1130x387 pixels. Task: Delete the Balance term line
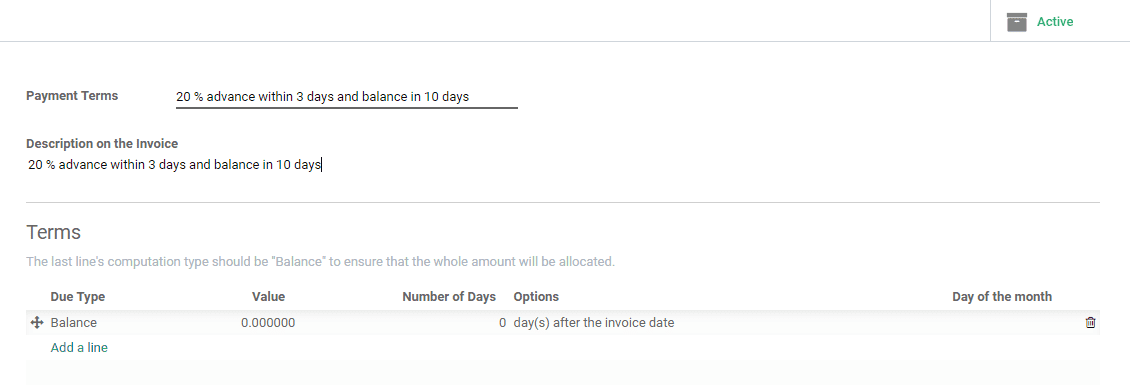coord(1090,323)
